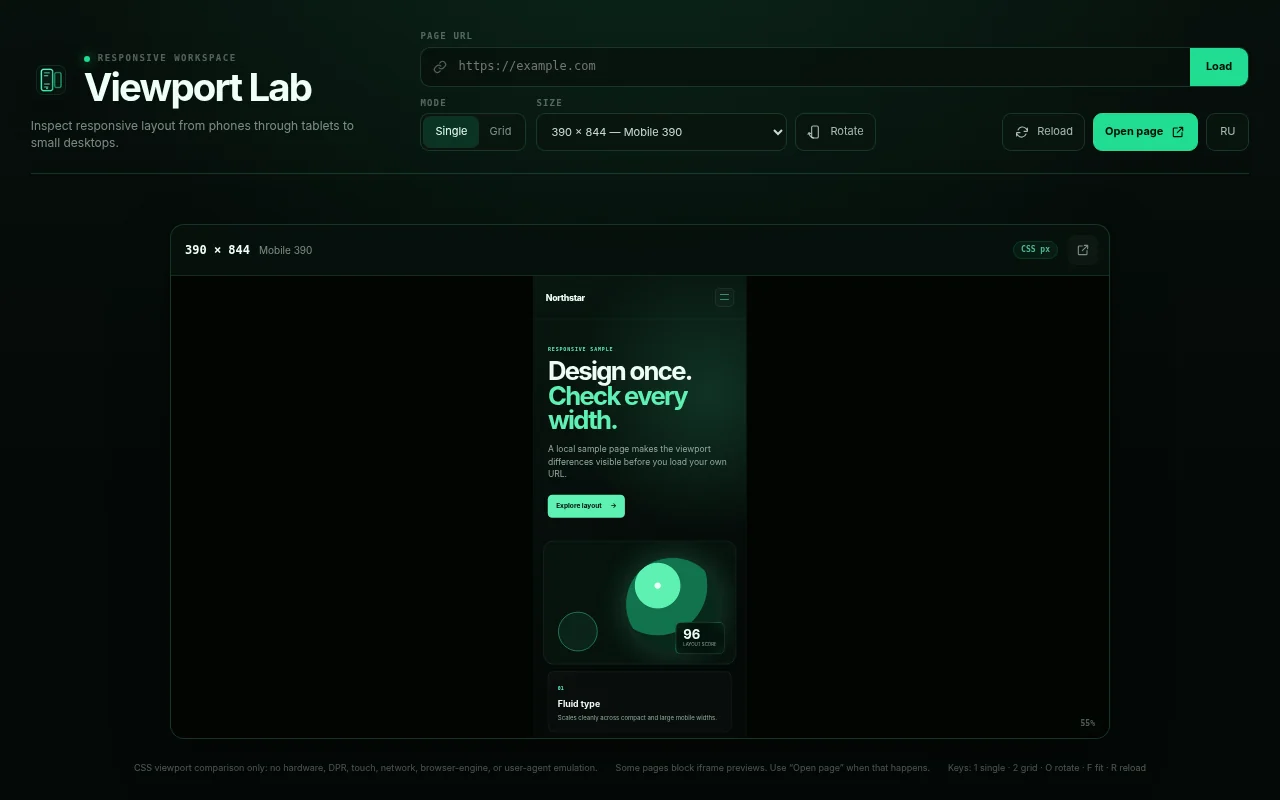
Task: Click the CSS px badge
Action: point(1035,250)
